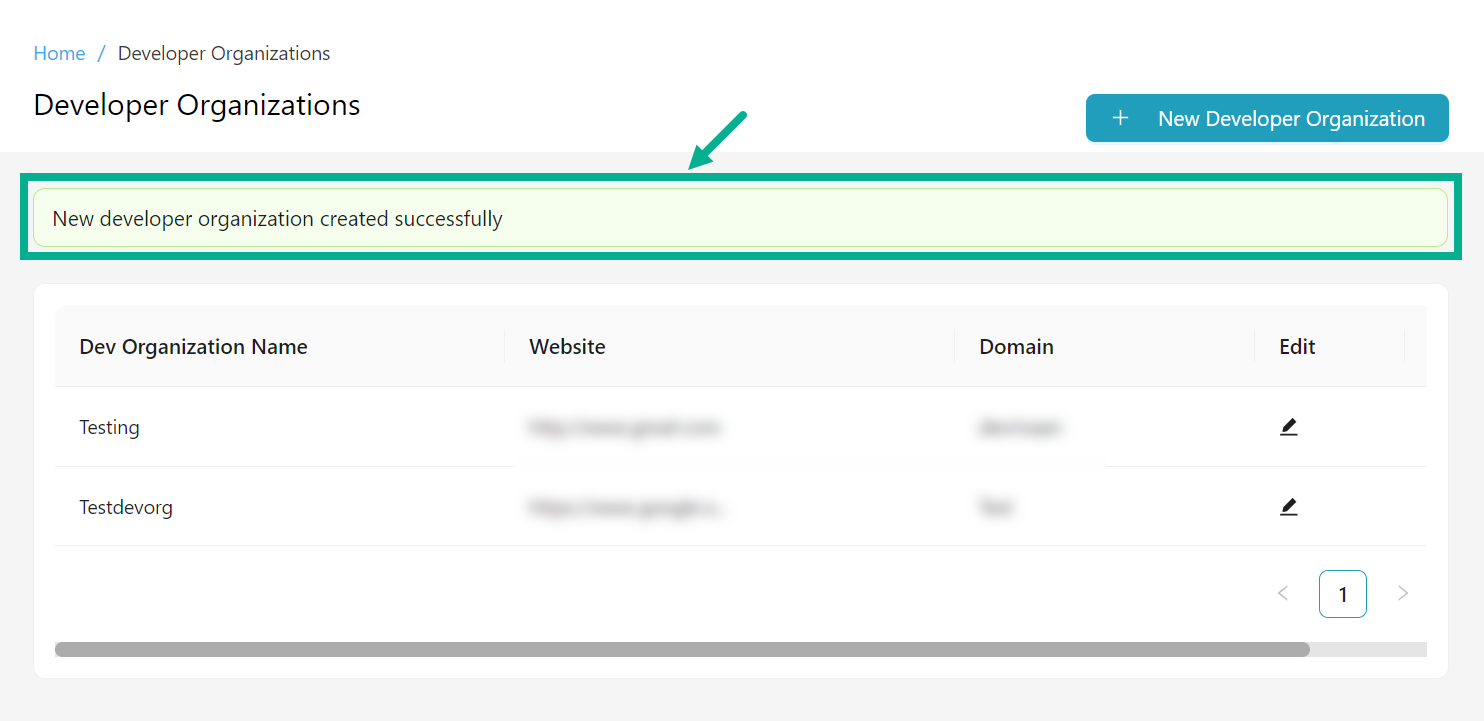Click the Edit column header
Viewport: 1484px width, 721px height.
(1297, 347)
